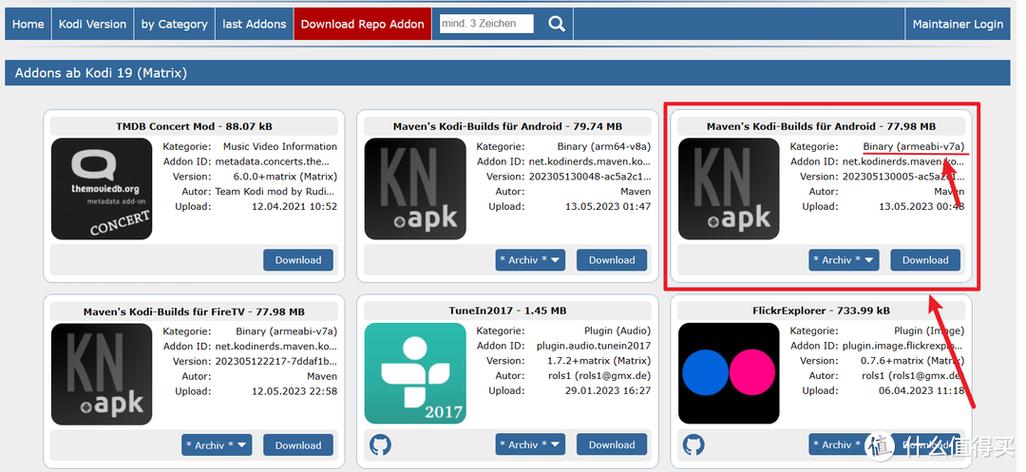This screenshot has height=472, width=1026.
Task: Open Download Repo Addon tab
Action: coord(363,24)
